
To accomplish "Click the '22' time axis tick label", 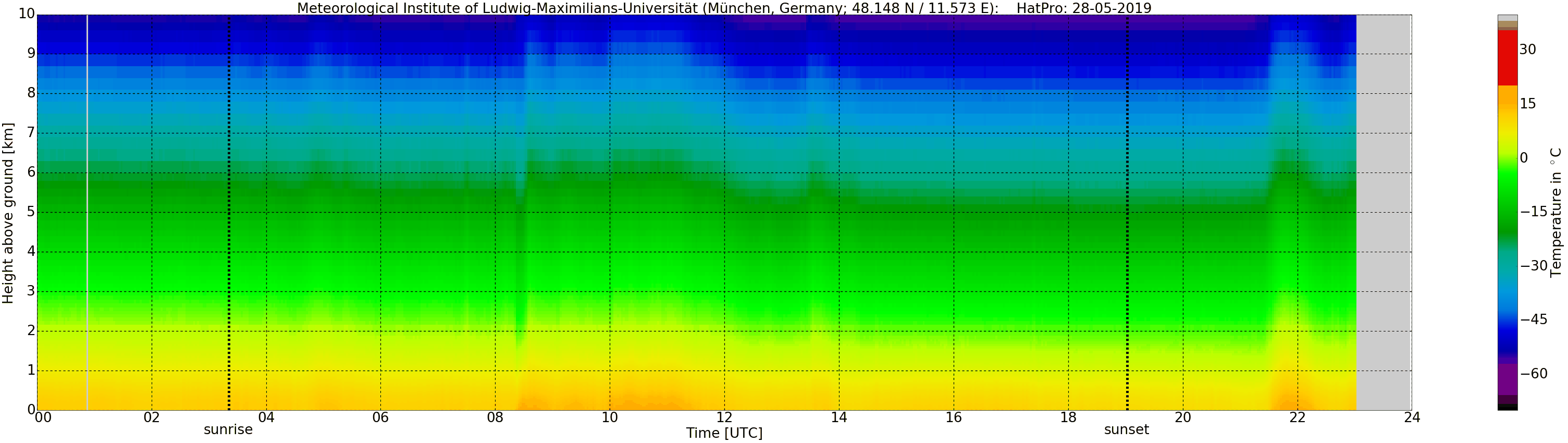I will coord(1297,417).
